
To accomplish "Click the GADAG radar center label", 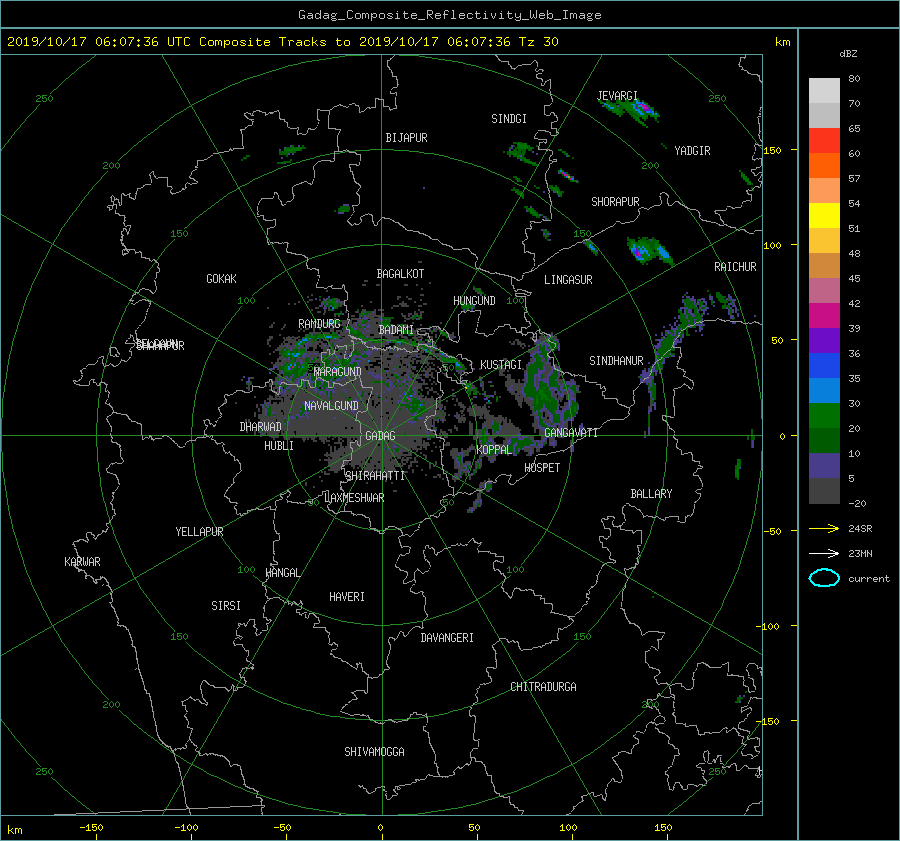I will pyautogui.click(x=380, y=436).
